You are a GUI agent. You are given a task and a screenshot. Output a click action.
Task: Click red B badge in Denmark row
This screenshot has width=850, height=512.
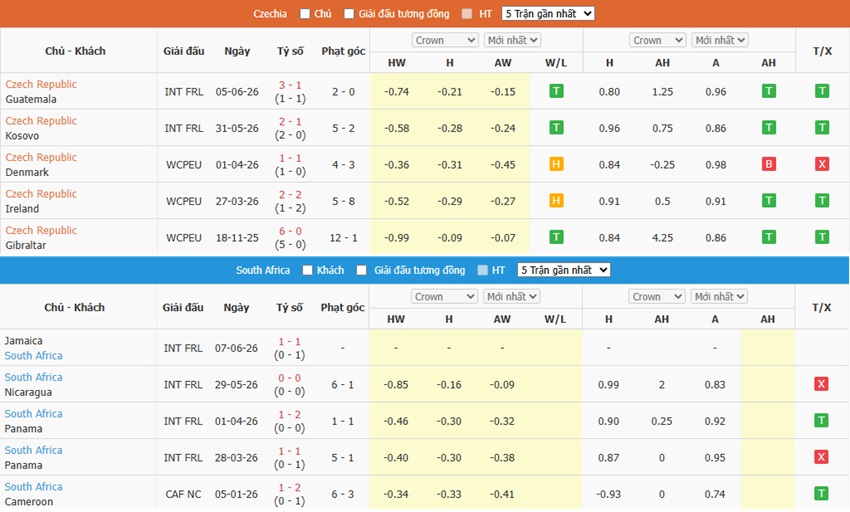[x=769, y=164]
